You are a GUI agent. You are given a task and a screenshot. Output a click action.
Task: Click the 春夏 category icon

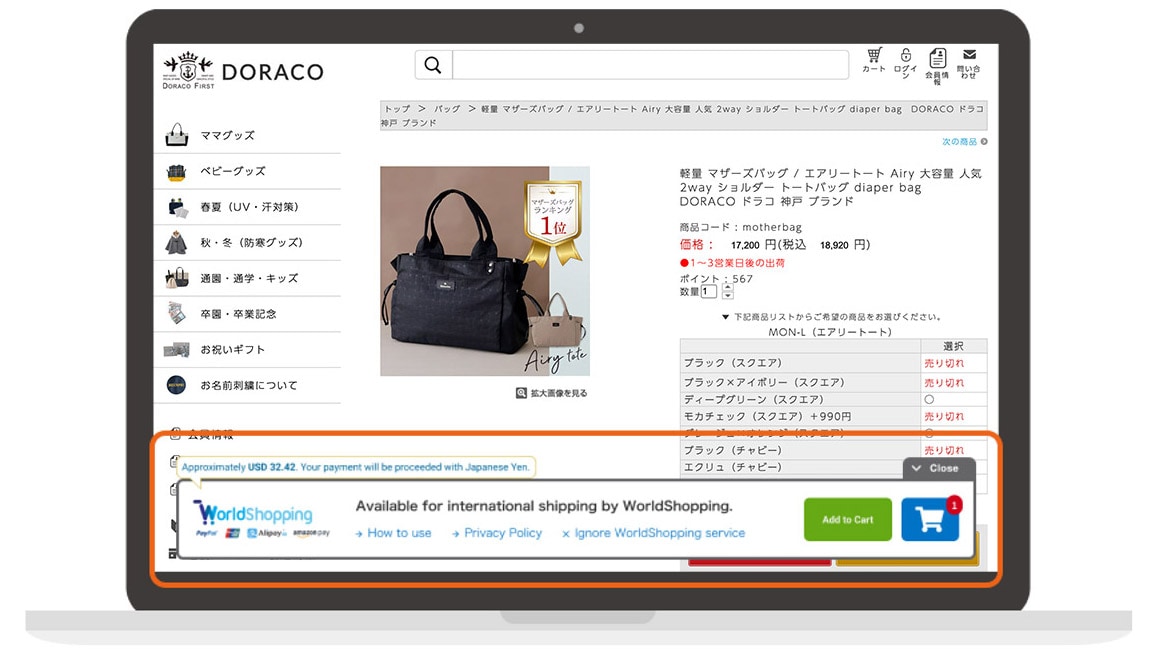(x=177, y=207)
